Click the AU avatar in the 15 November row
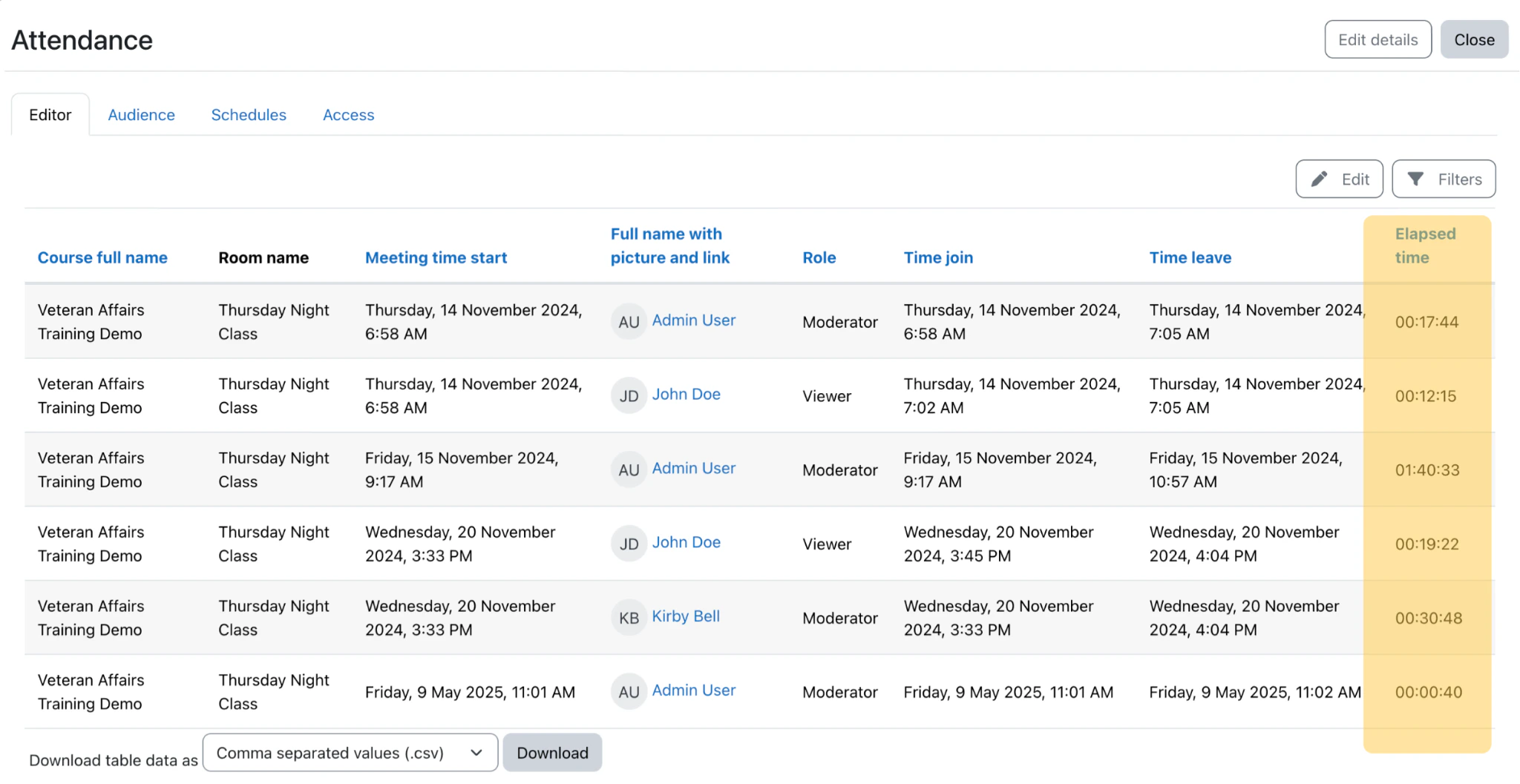Image resolution: width=1520 pixels, height=784 pixels. click(628, 469)
